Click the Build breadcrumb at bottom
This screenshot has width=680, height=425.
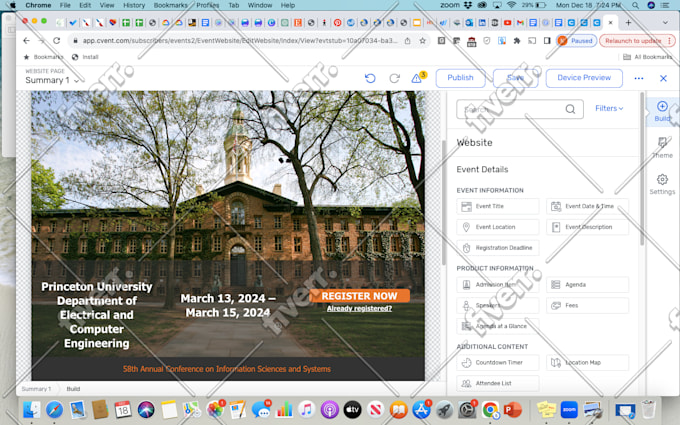click(73, 389)
